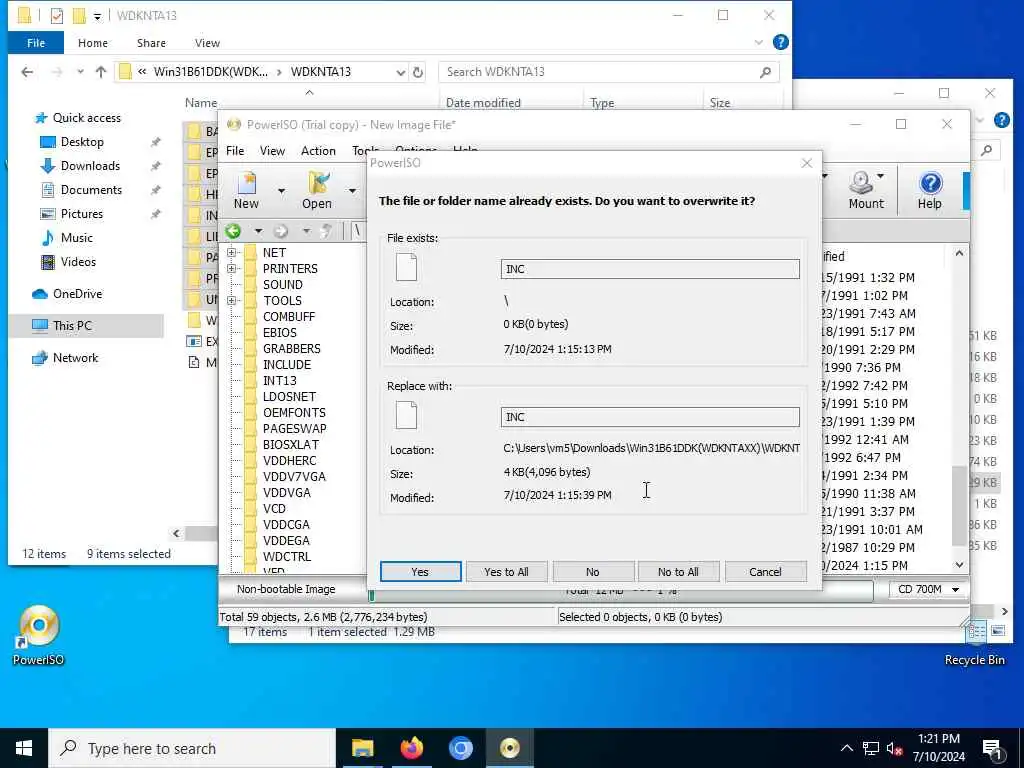The image size is (1024, 768).
Task: Click the Help toolbar icon in PowerISO
Action: pyautogui.click(x=929, y=190)
